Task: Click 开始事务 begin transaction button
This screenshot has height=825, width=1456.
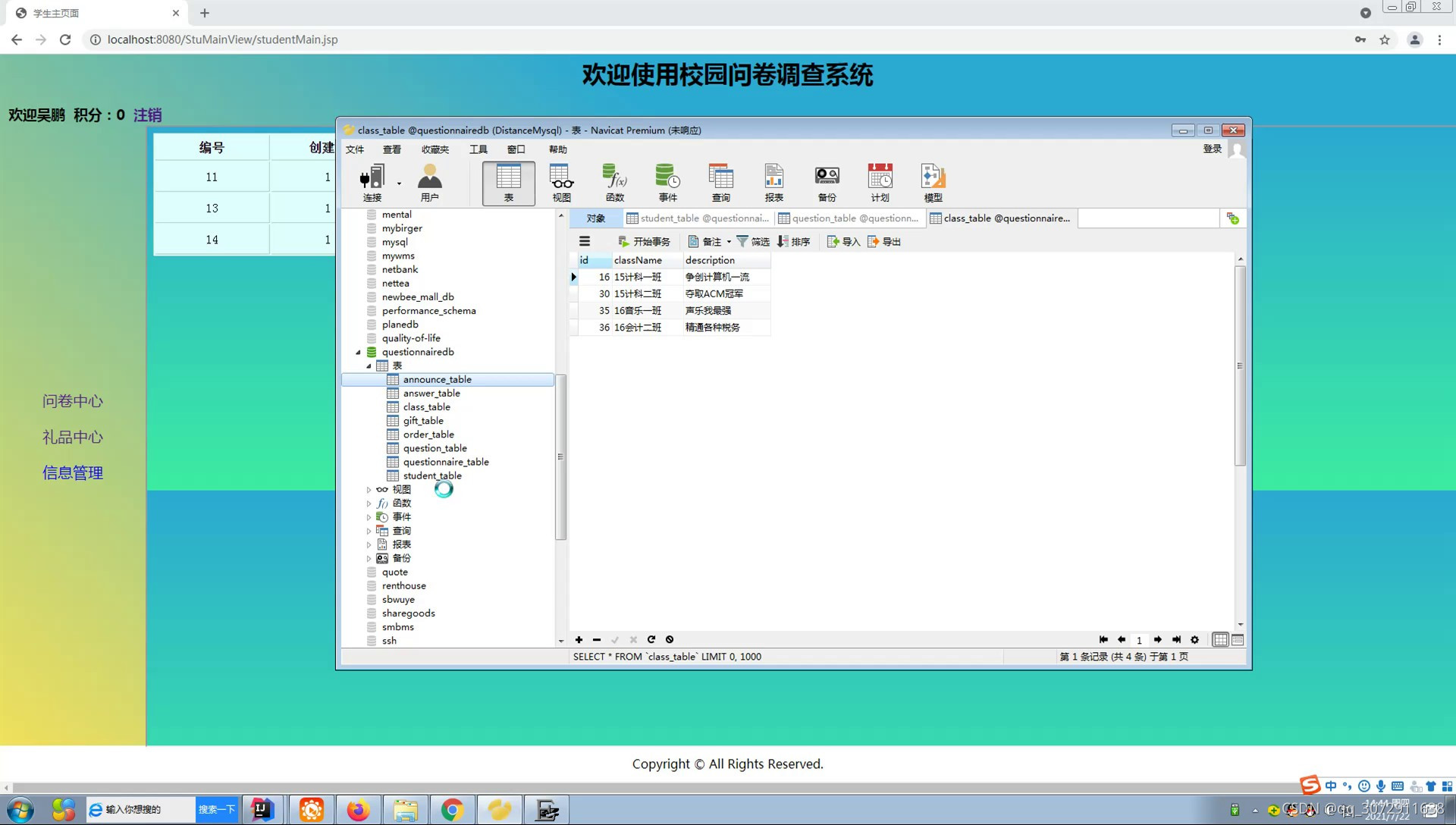Action: (644, 242)
